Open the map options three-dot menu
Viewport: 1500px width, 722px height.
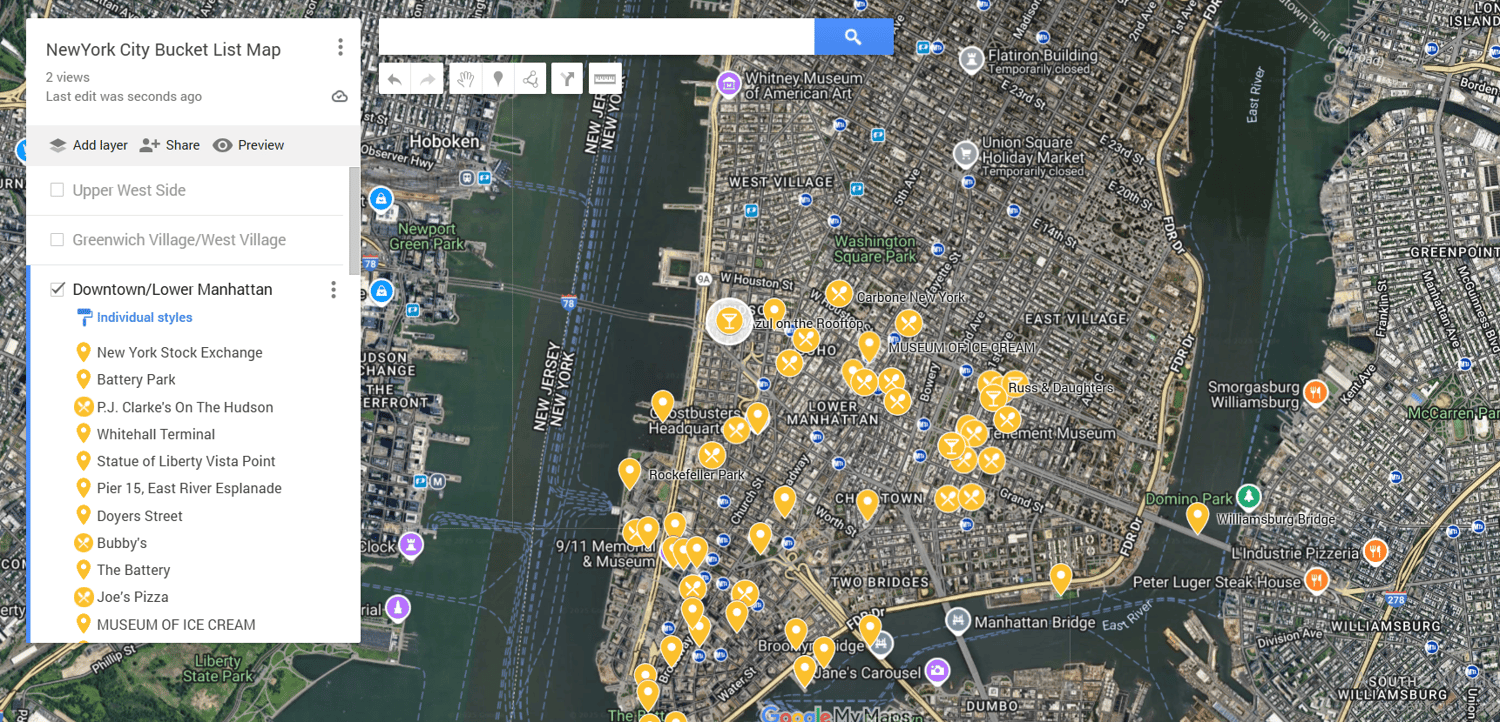point(340,47)
